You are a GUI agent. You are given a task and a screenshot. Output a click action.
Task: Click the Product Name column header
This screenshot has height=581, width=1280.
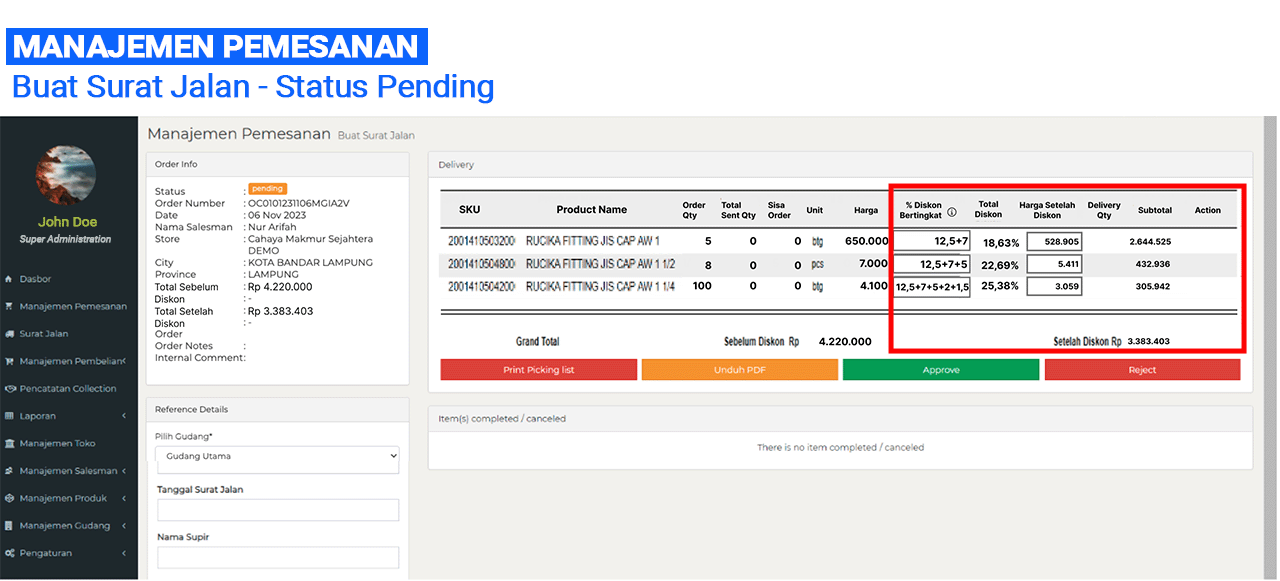[x=592, y=210]
